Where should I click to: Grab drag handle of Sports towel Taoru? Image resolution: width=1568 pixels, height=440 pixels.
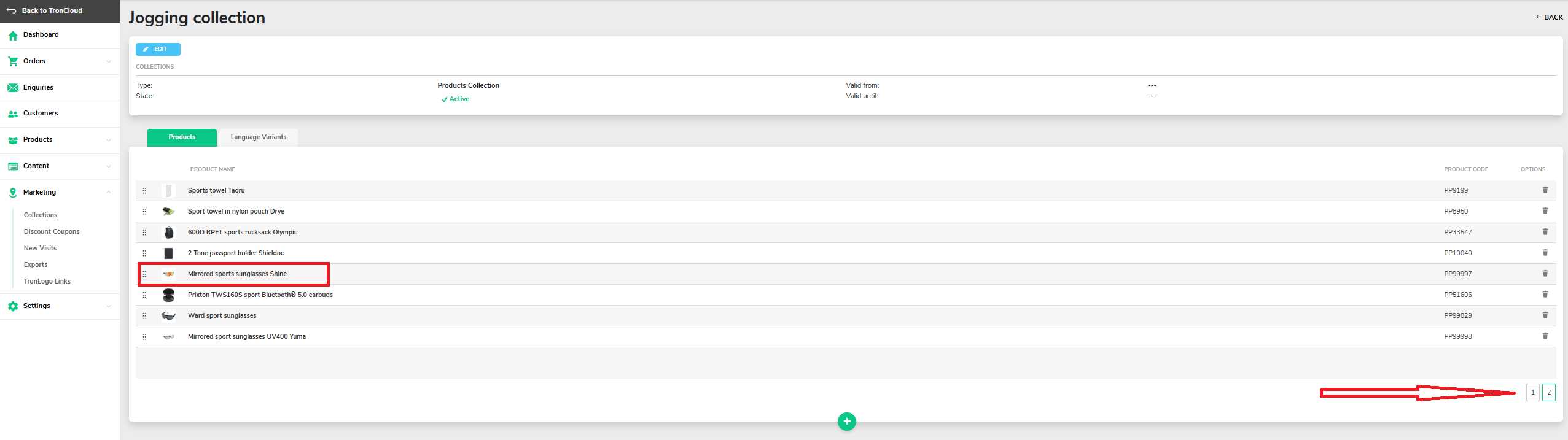coord(144,191)
